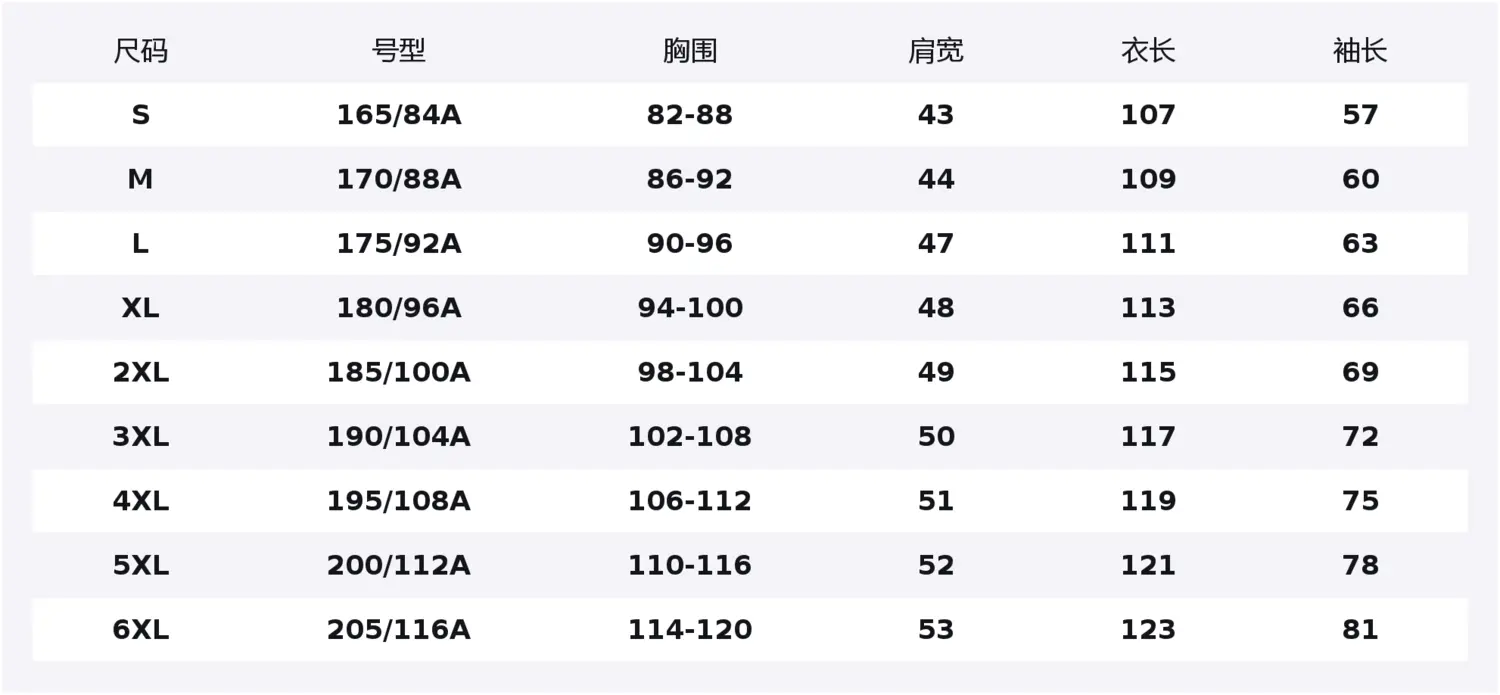Select chest range 90-96 cell
1500x695 pixels.
[x=690, y=244]
